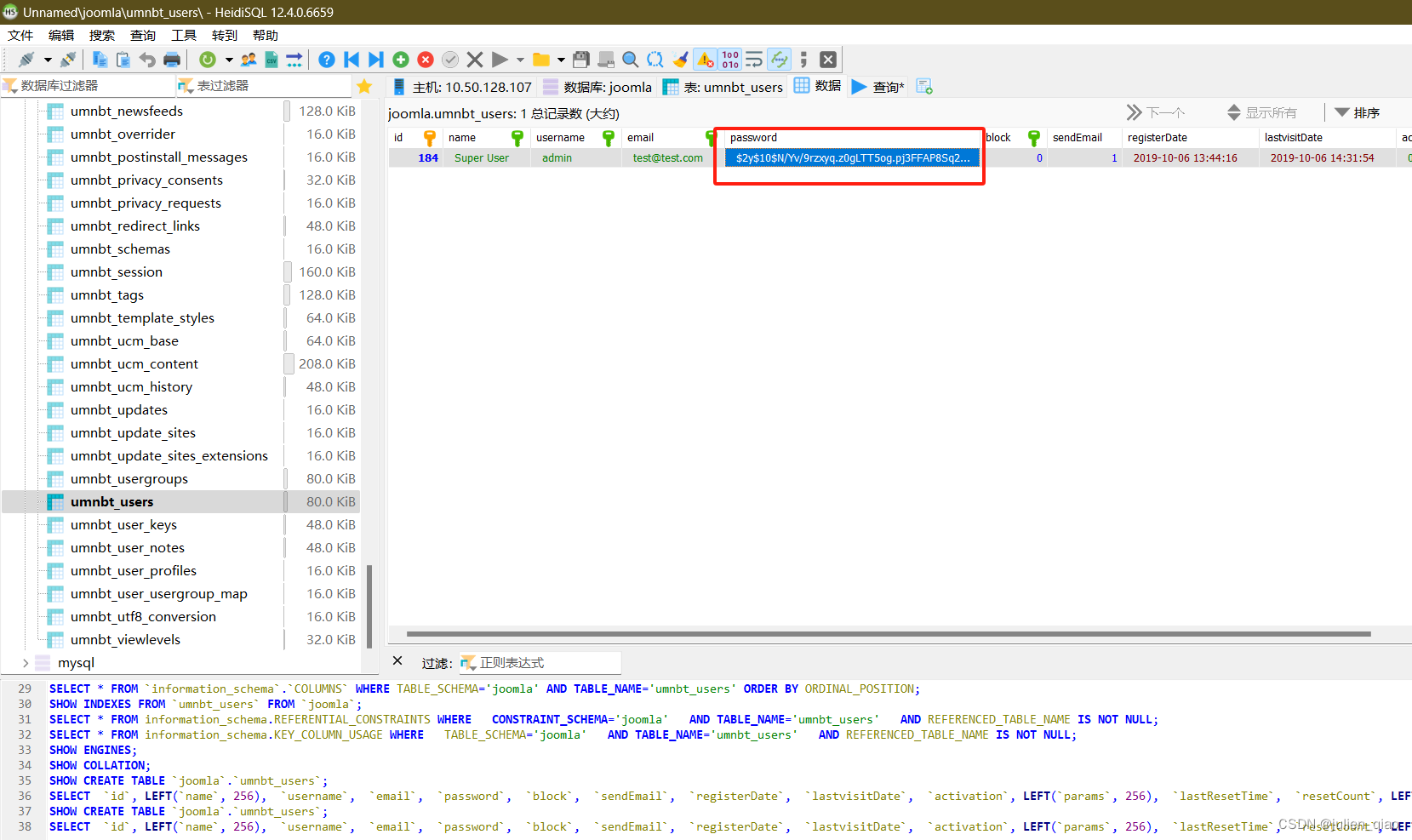Click the green insert row plus icon
1412x840 pixels.
(401, 60)
